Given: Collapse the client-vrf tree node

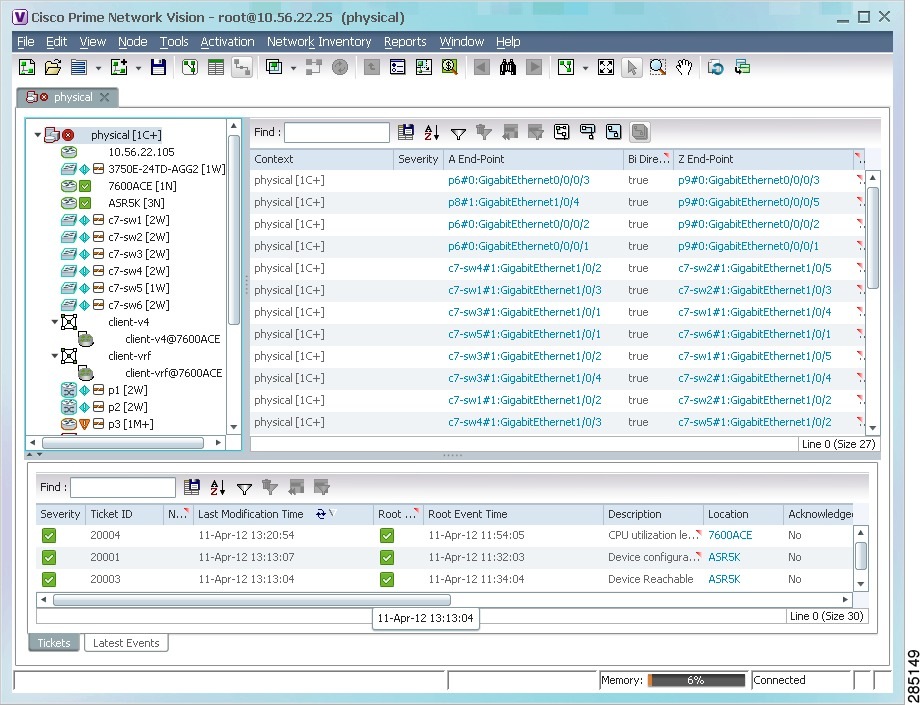Looking at the screenshot, I should pyautogui.click(x=55, y=356).
